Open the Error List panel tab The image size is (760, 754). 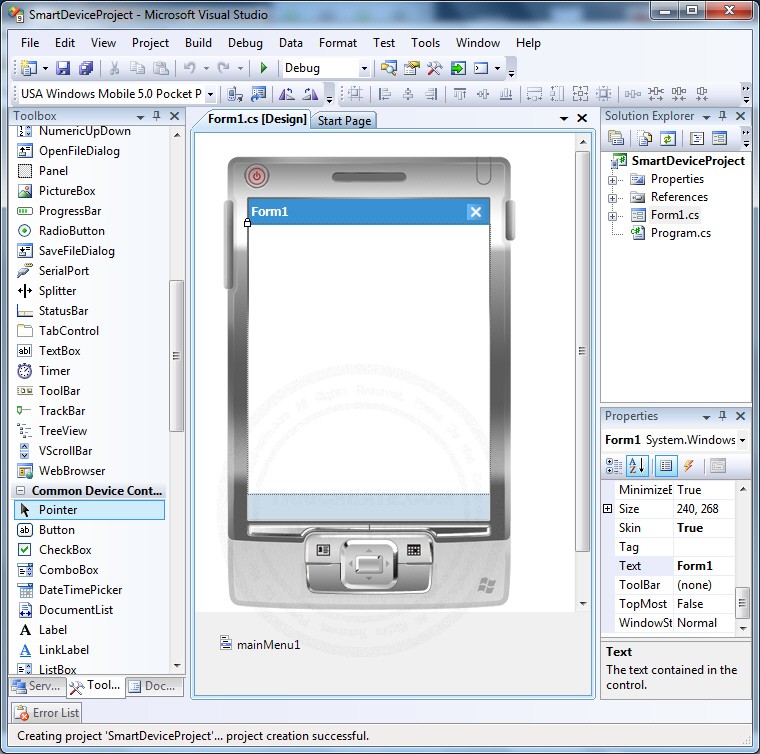coord(48,713)
